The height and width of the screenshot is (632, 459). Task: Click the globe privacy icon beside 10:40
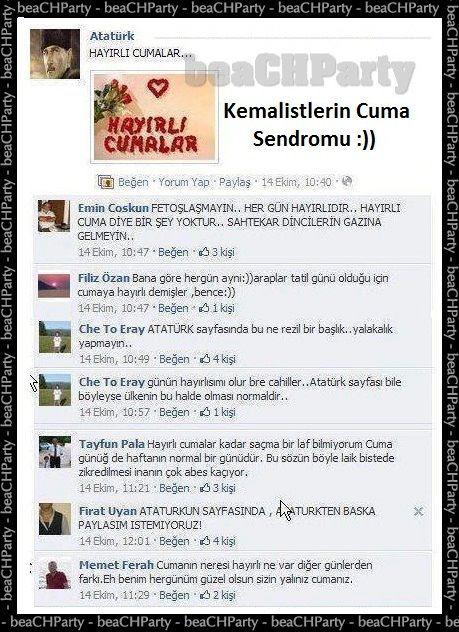coord(347,182)
